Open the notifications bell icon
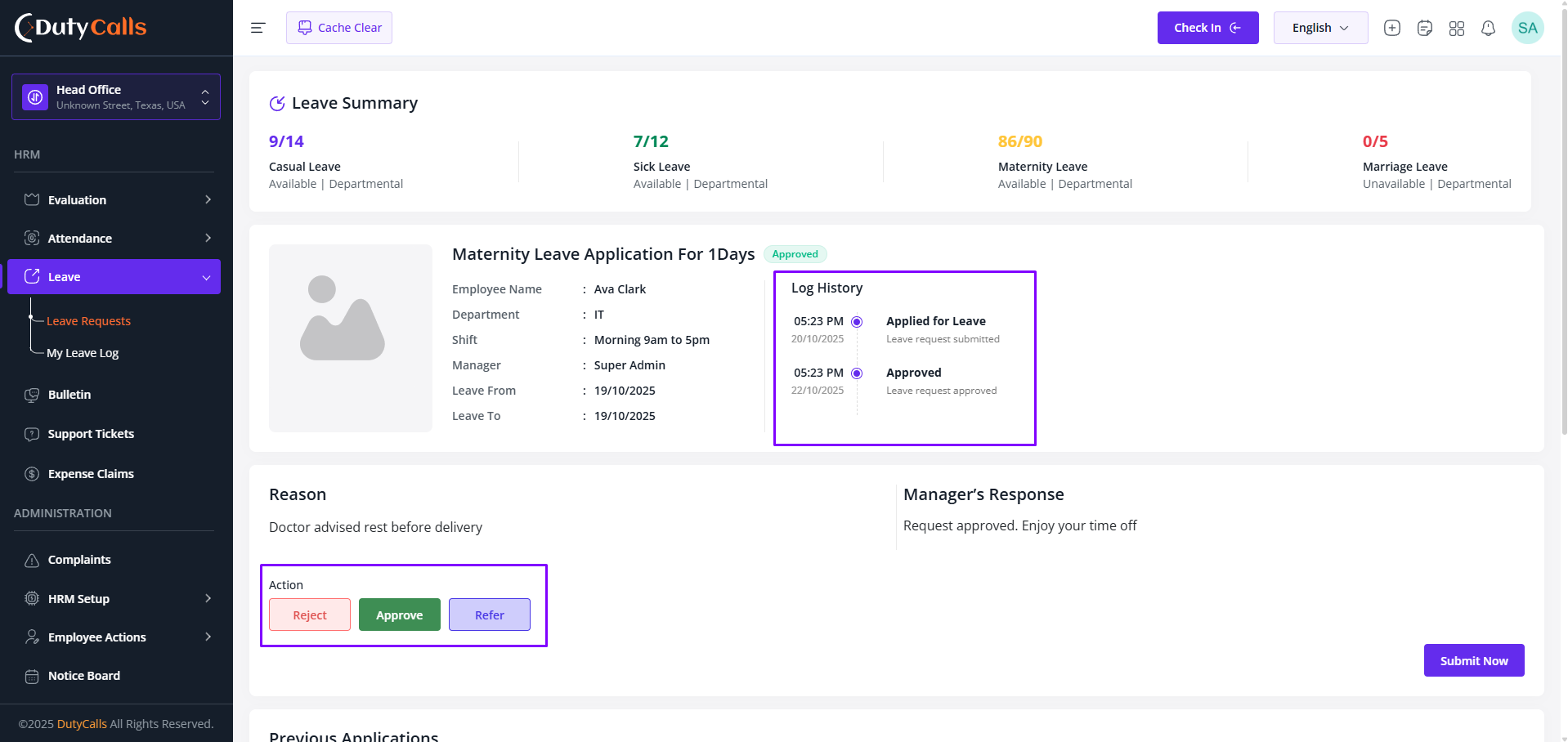This screenshot has height=742, width=1568. point(1489,28)
